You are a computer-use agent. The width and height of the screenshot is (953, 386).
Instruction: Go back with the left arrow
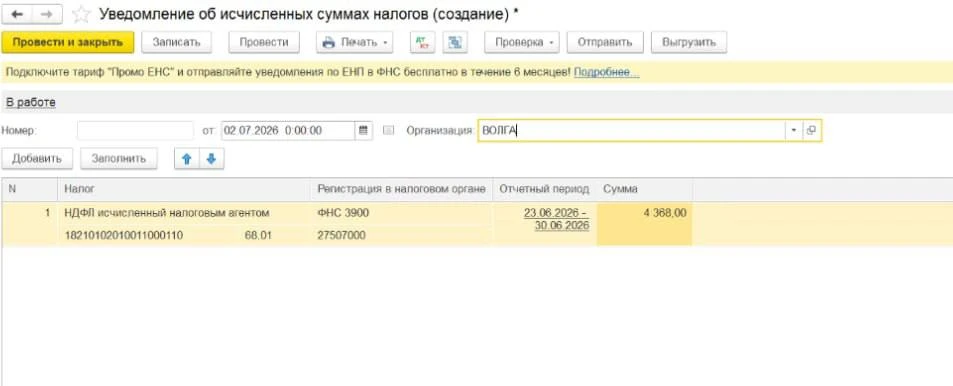pos(17,14)
